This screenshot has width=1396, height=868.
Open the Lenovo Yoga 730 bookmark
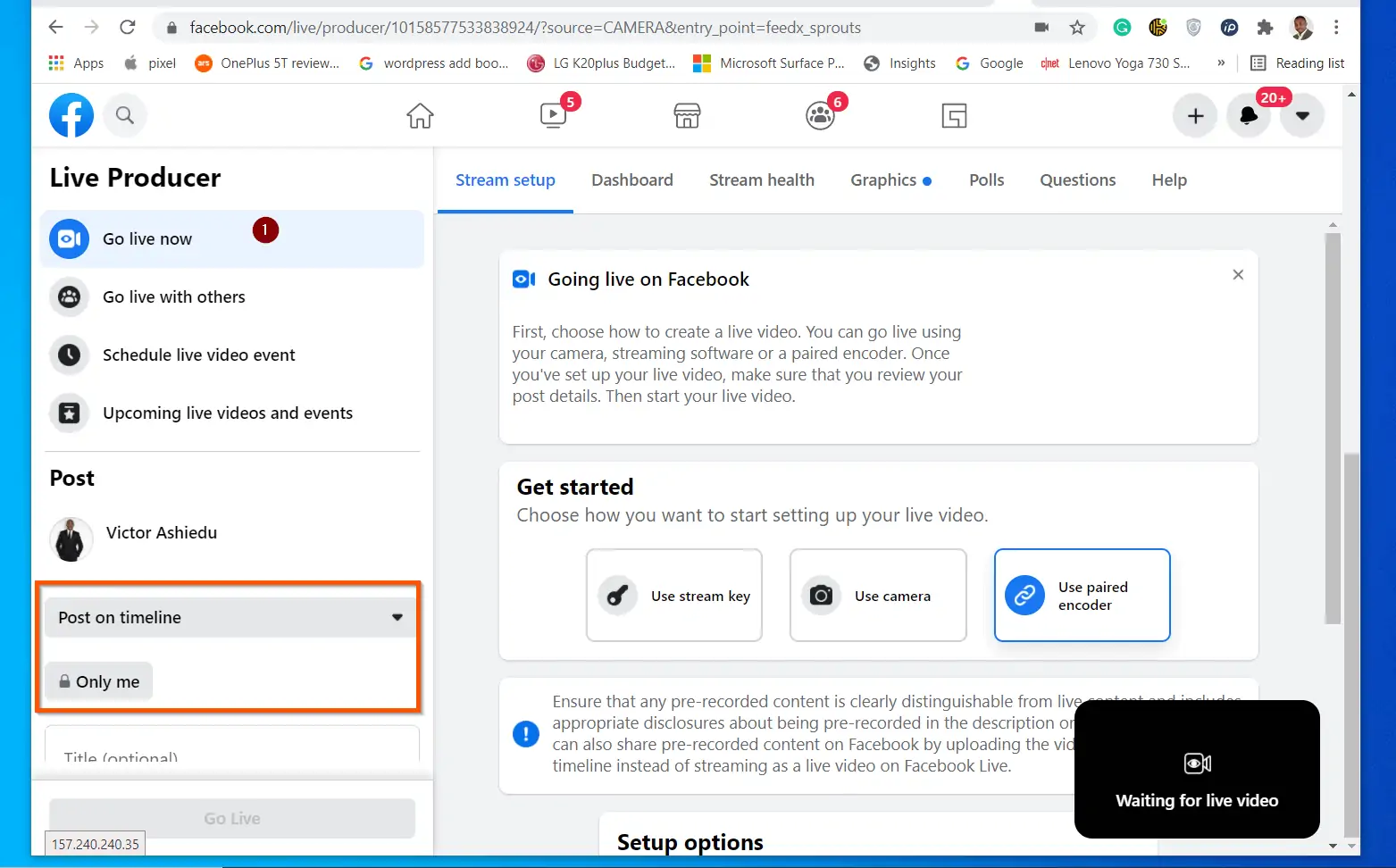[1116, 63]
